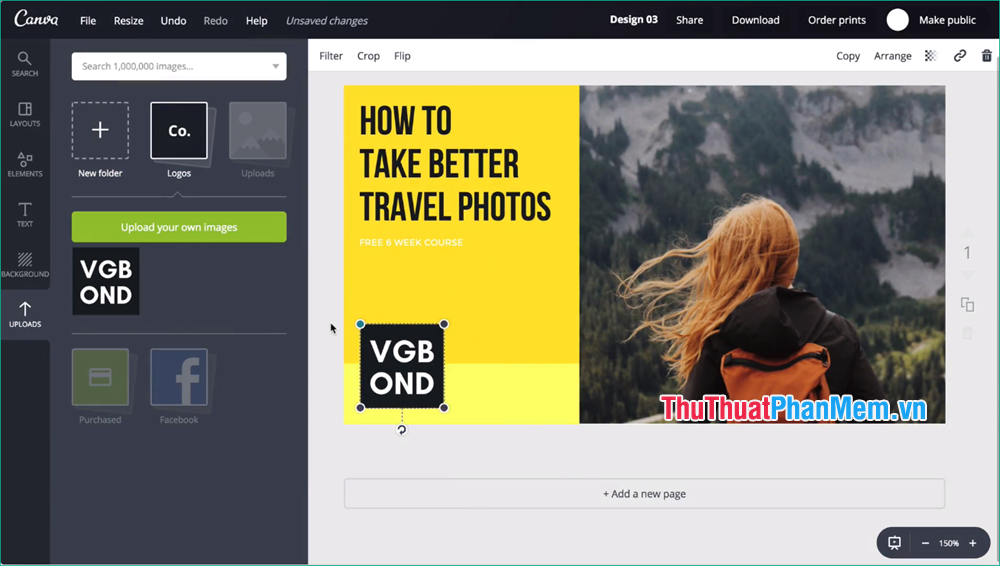
Task: Click the Share button
Action: [689, 20]
